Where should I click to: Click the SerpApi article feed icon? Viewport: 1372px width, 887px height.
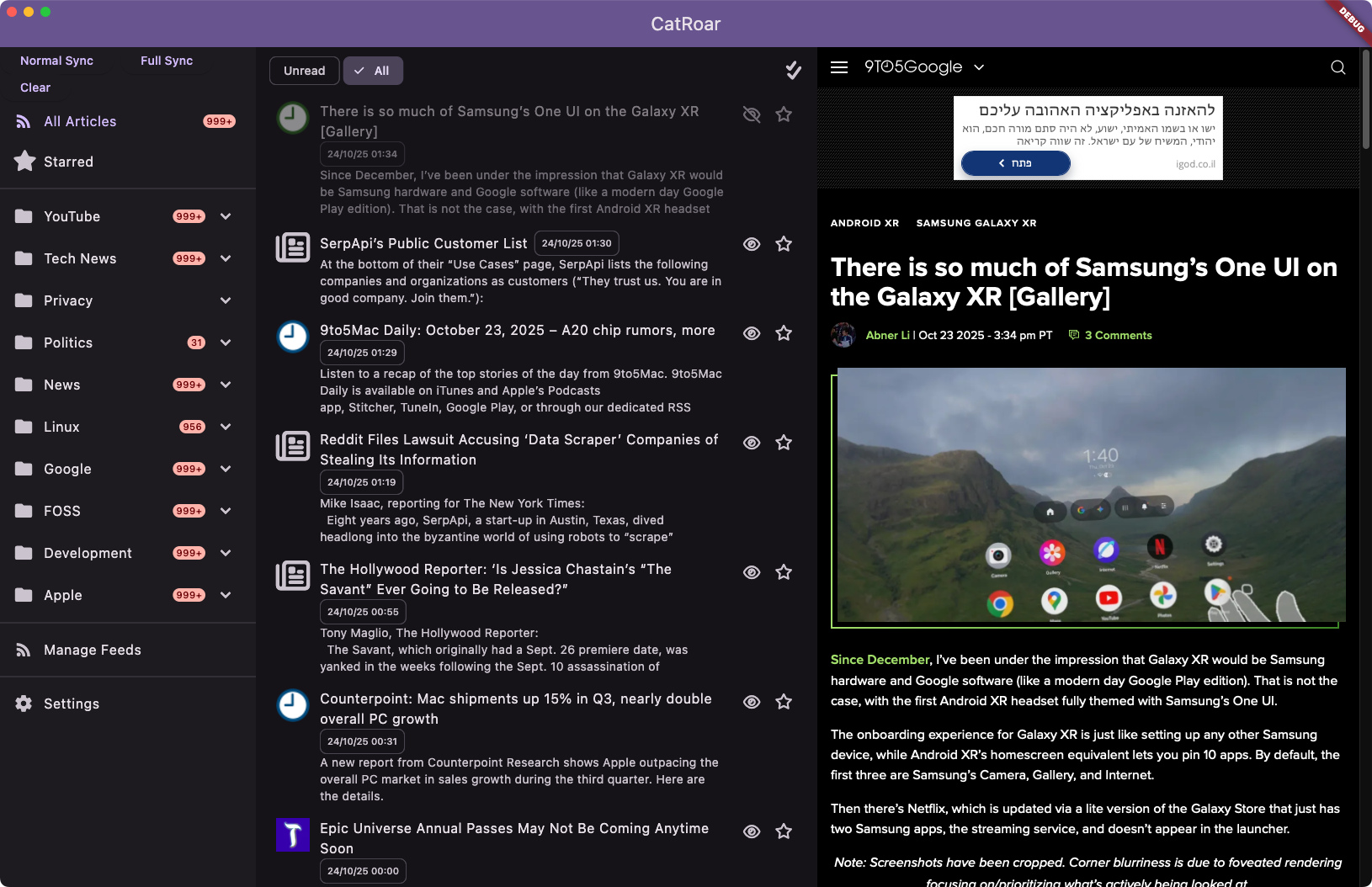(x=293, y=247)
